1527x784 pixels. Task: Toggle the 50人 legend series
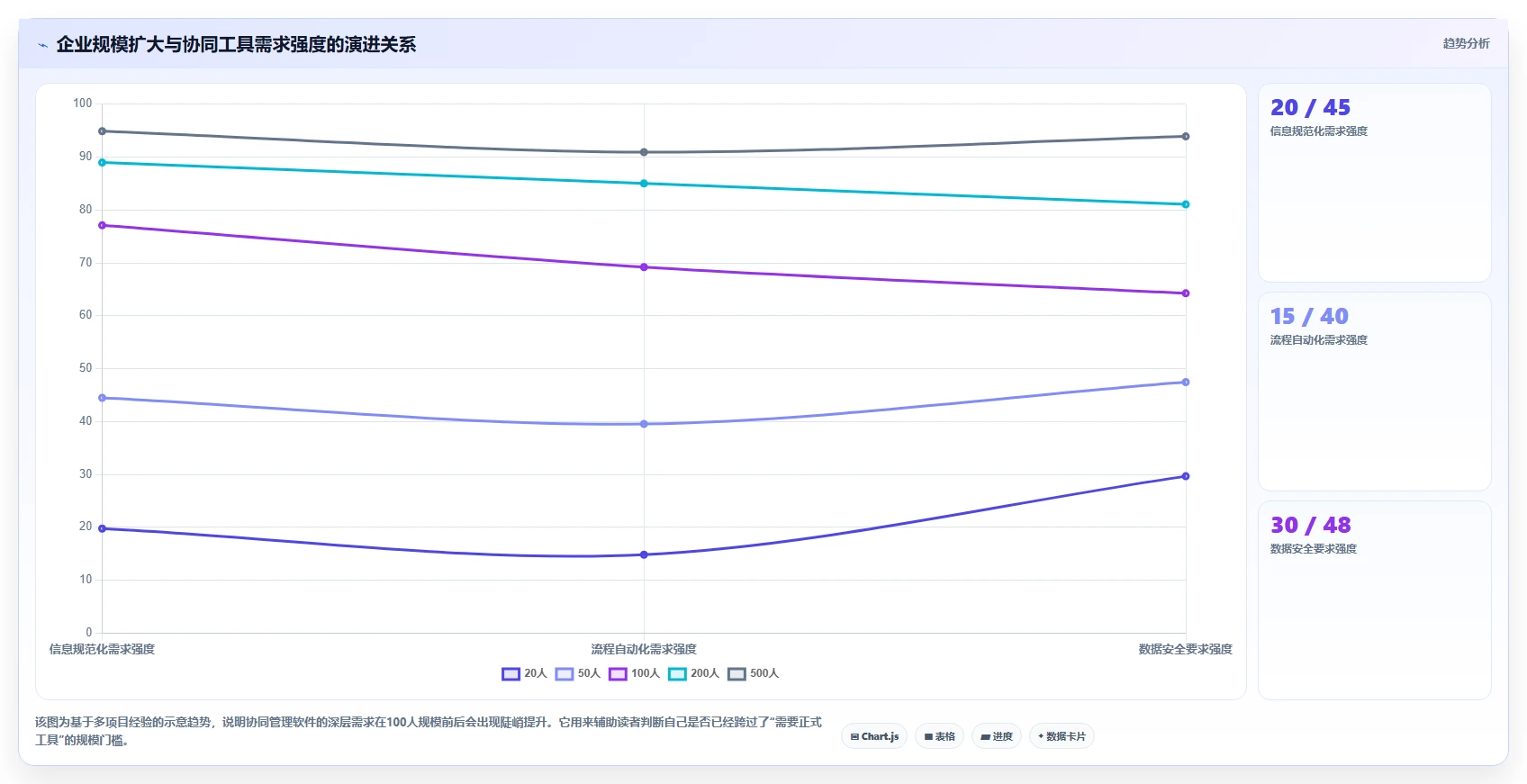coord(578,673)
